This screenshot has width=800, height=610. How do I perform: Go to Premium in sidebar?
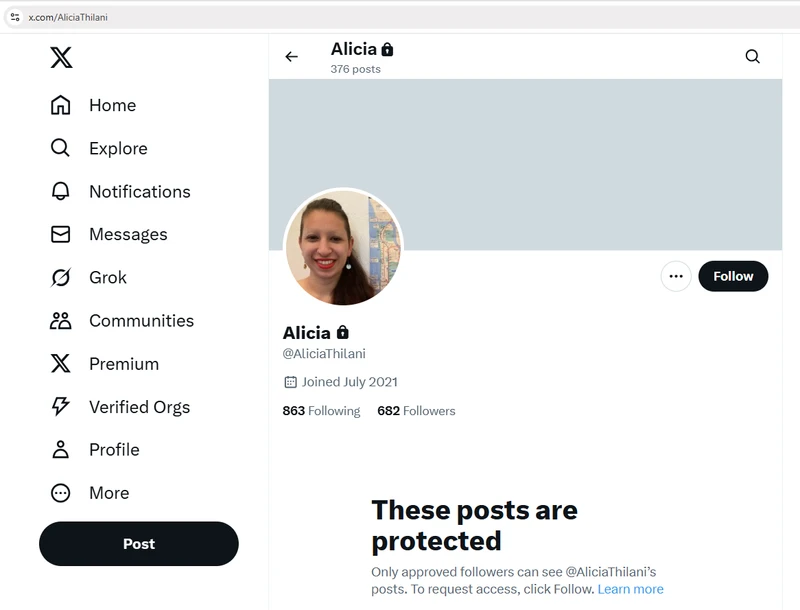(123, 364)
